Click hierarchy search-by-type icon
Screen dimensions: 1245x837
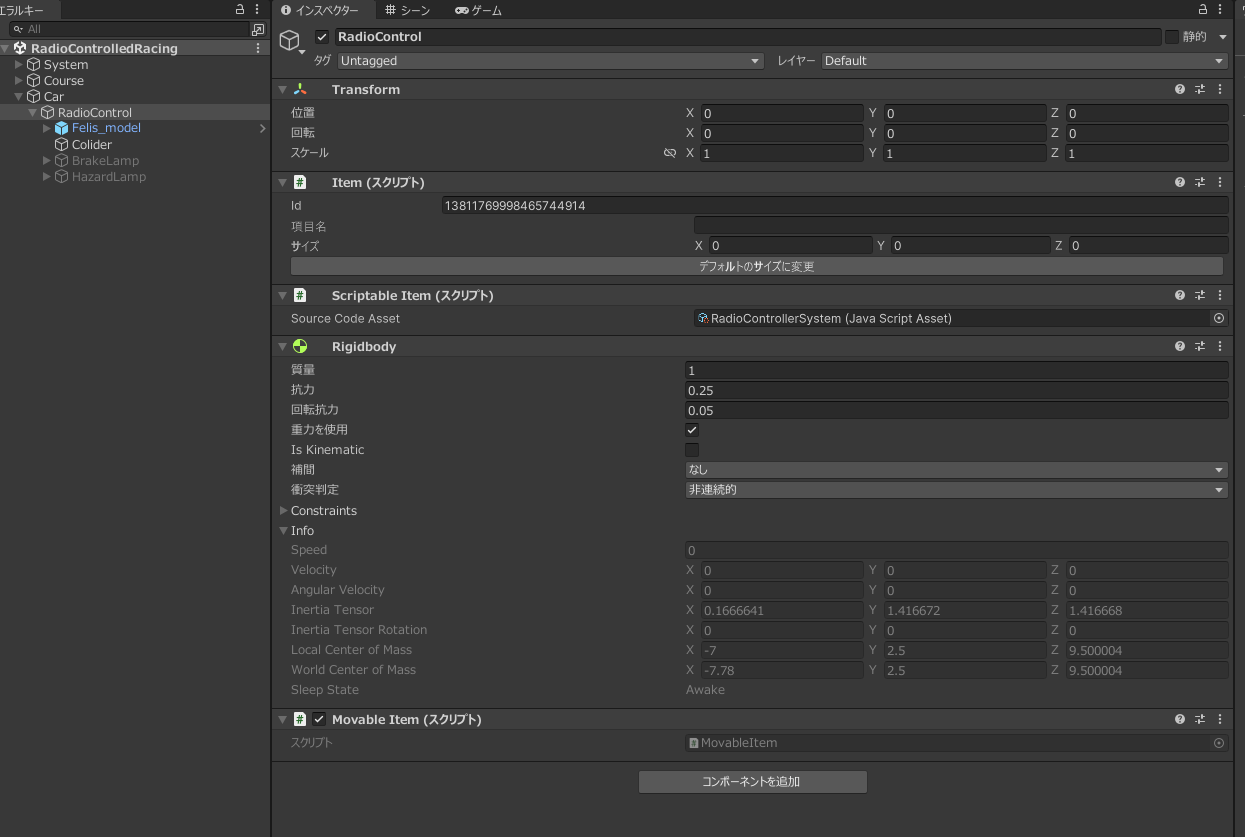tap(258, 29)
